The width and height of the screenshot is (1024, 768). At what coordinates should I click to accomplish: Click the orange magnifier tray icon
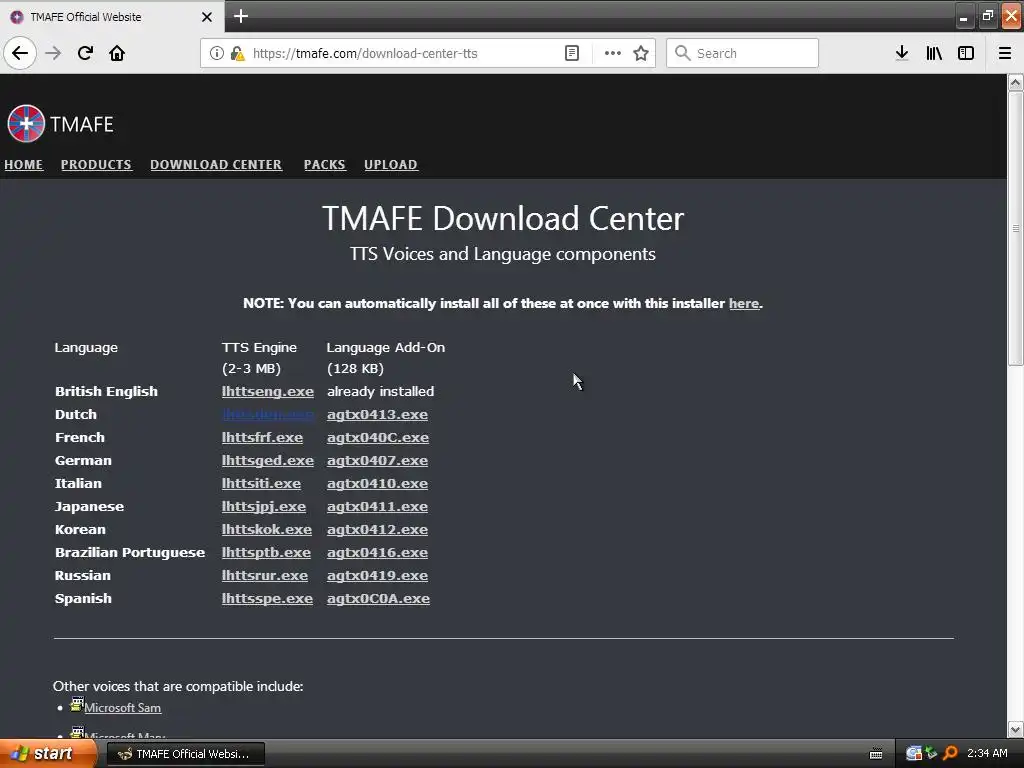click(x=950, y=753)
